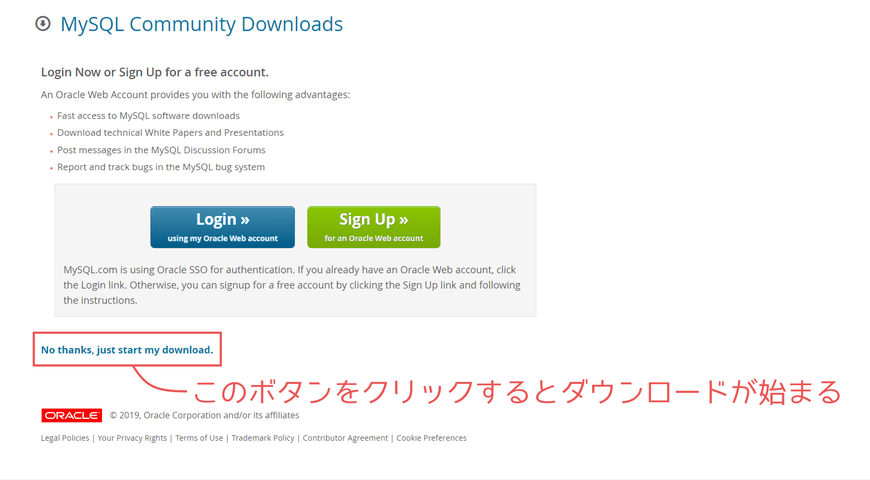870x480 pixels.
Task: Click 'Report and track bugs' bullet text
Action: point(161,167)
